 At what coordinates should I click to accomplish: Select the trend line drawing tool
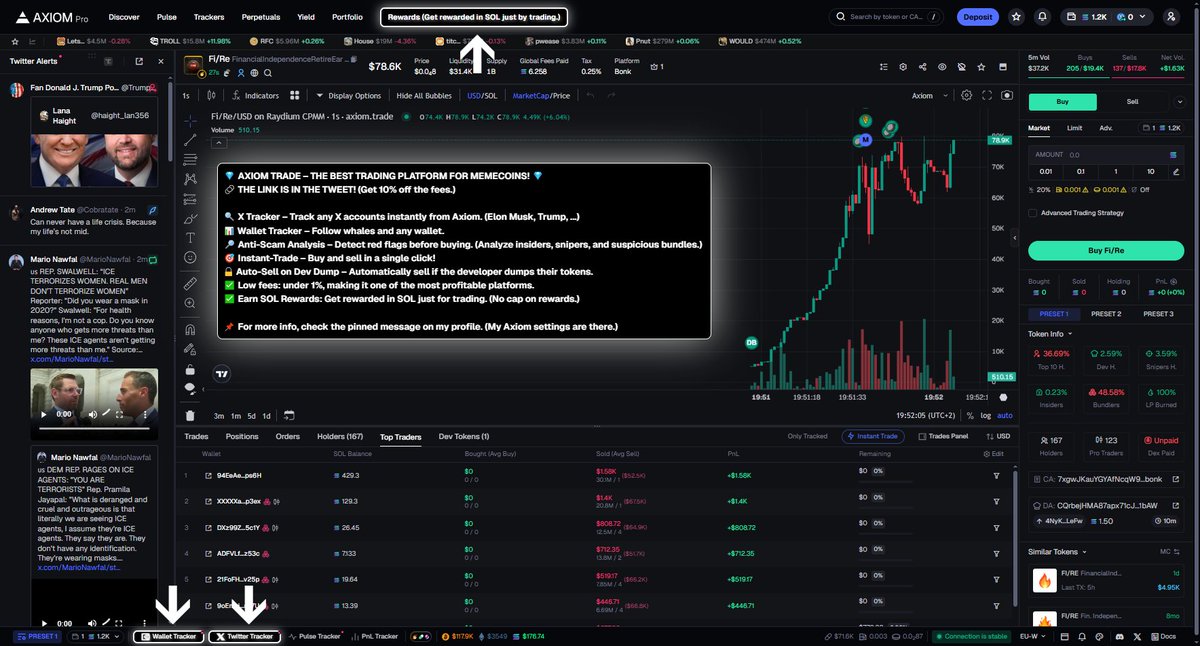point(190,140)
